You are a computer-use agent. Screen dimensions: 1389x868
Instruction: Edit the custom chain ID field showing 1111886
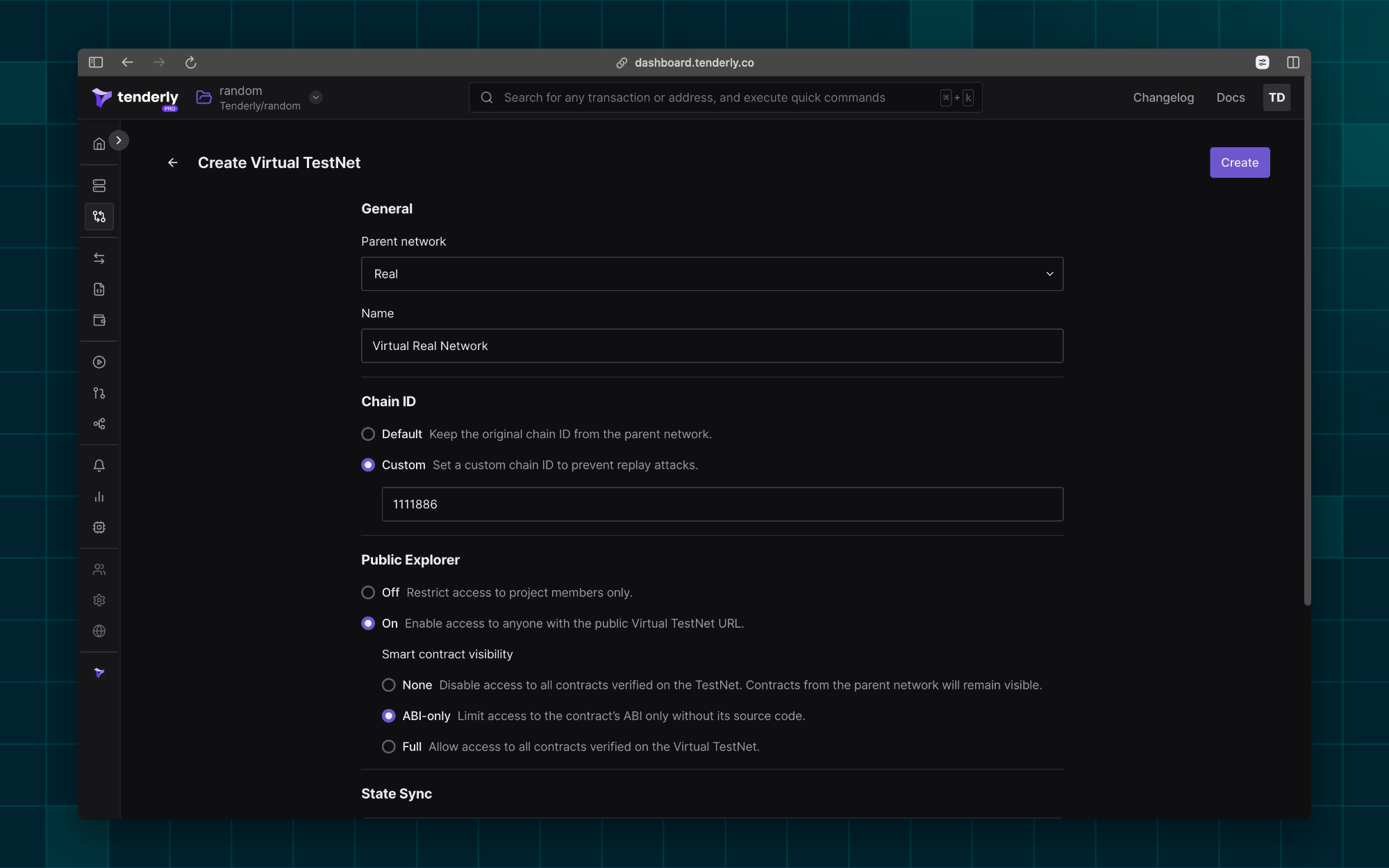(722, 504)
